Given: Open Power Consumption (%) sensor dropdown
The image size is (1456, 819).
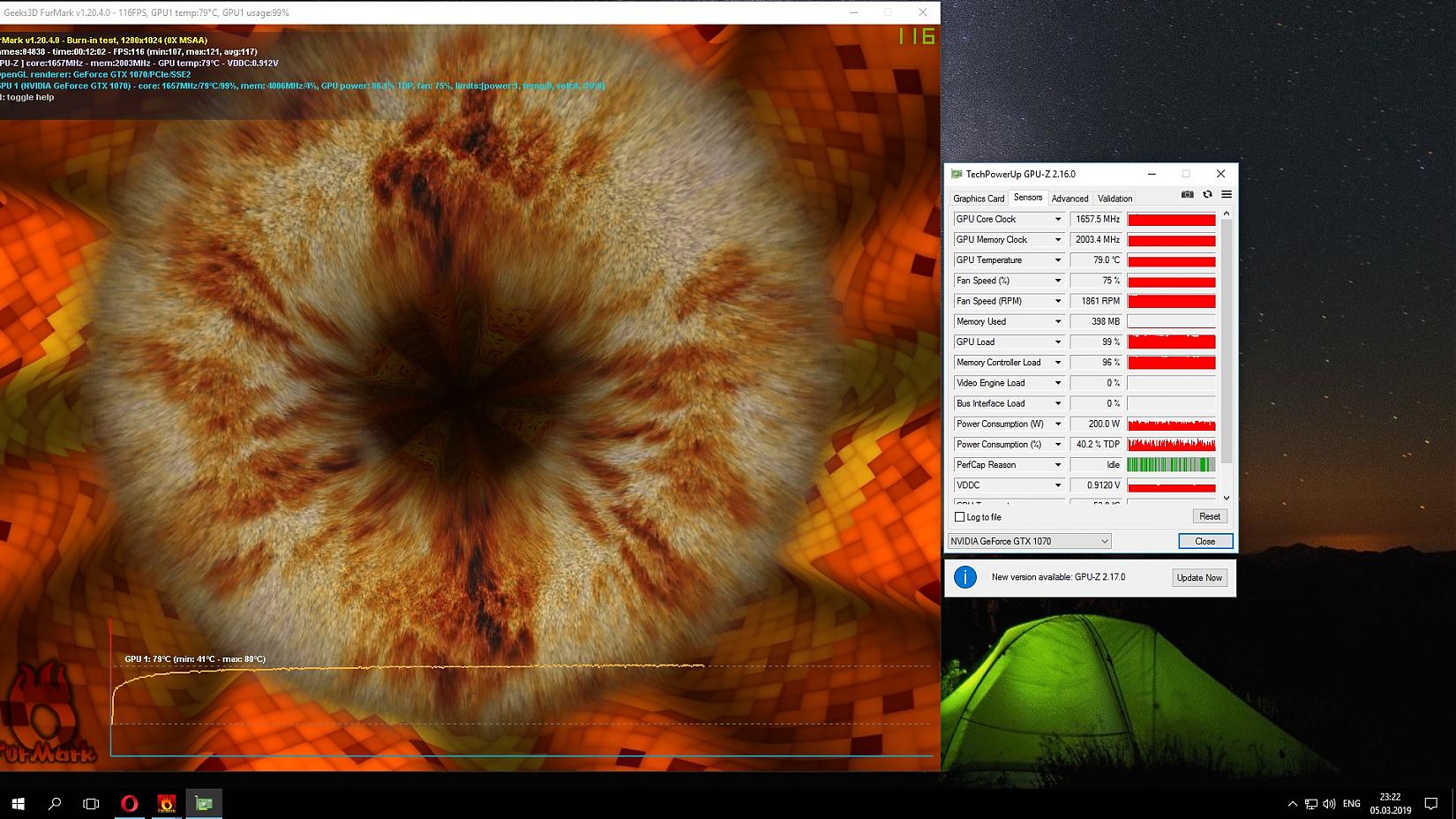Looking at the screenshot, I should coord(1057,444).
